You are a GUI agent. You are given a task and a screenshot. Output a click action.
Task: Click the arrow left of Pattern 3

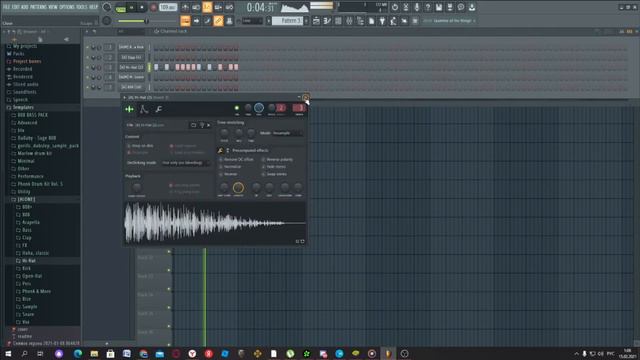click(x=269, y=21)
